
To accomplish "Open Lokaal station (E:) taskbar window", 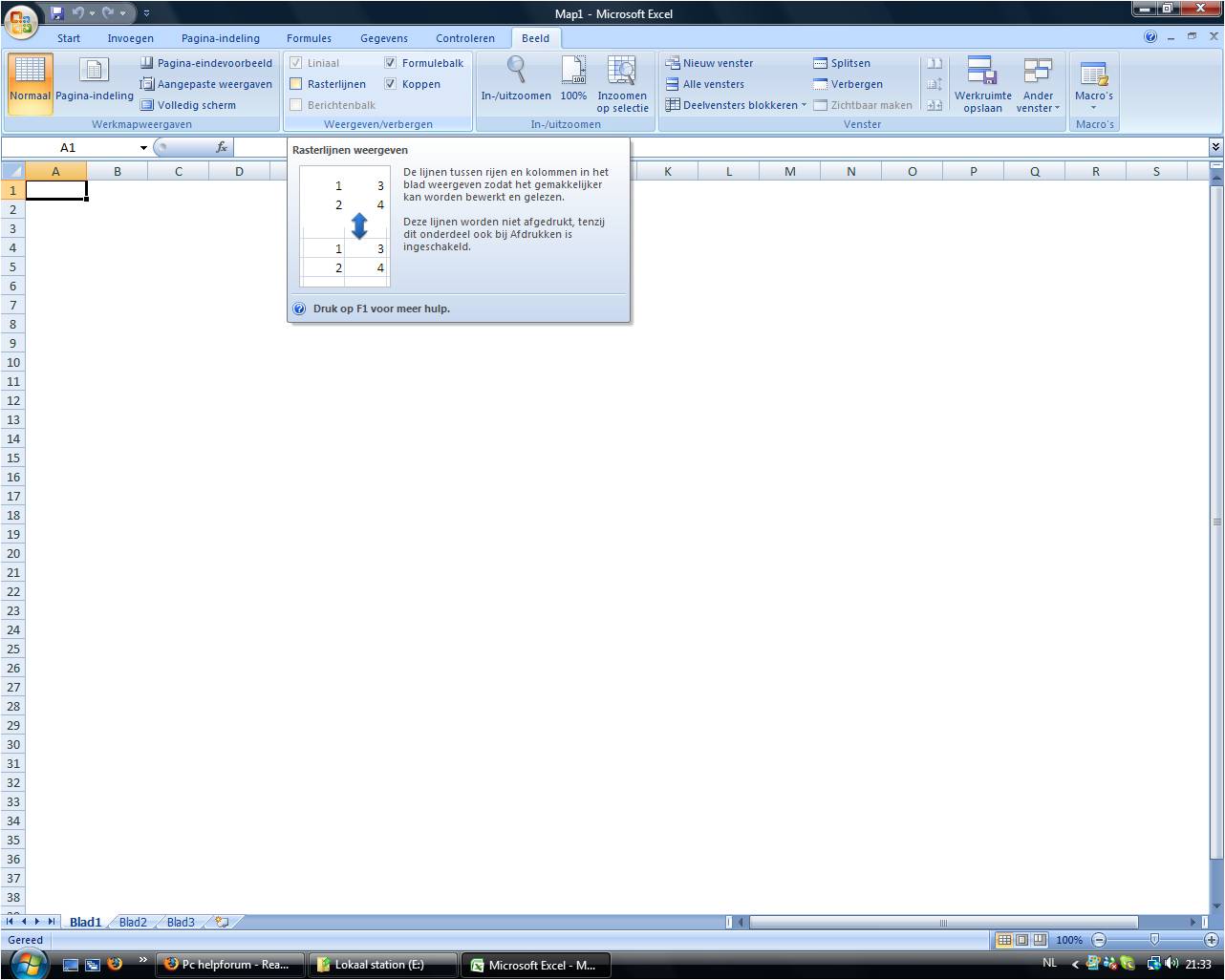I will (383, 965).
